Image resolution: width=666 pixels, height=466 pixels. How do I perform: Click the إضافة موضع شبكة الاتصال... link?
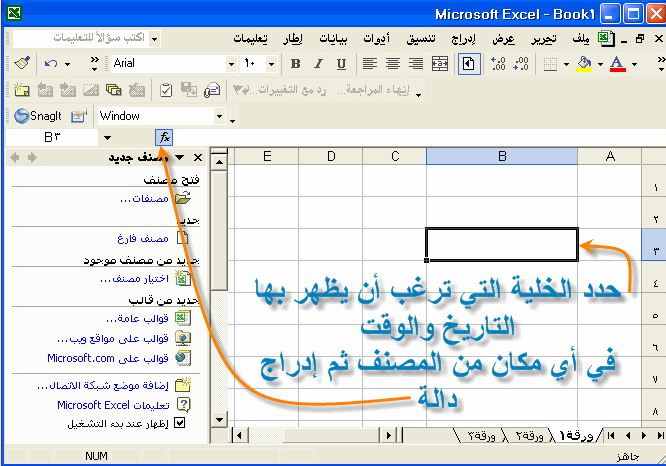point(103,385)
